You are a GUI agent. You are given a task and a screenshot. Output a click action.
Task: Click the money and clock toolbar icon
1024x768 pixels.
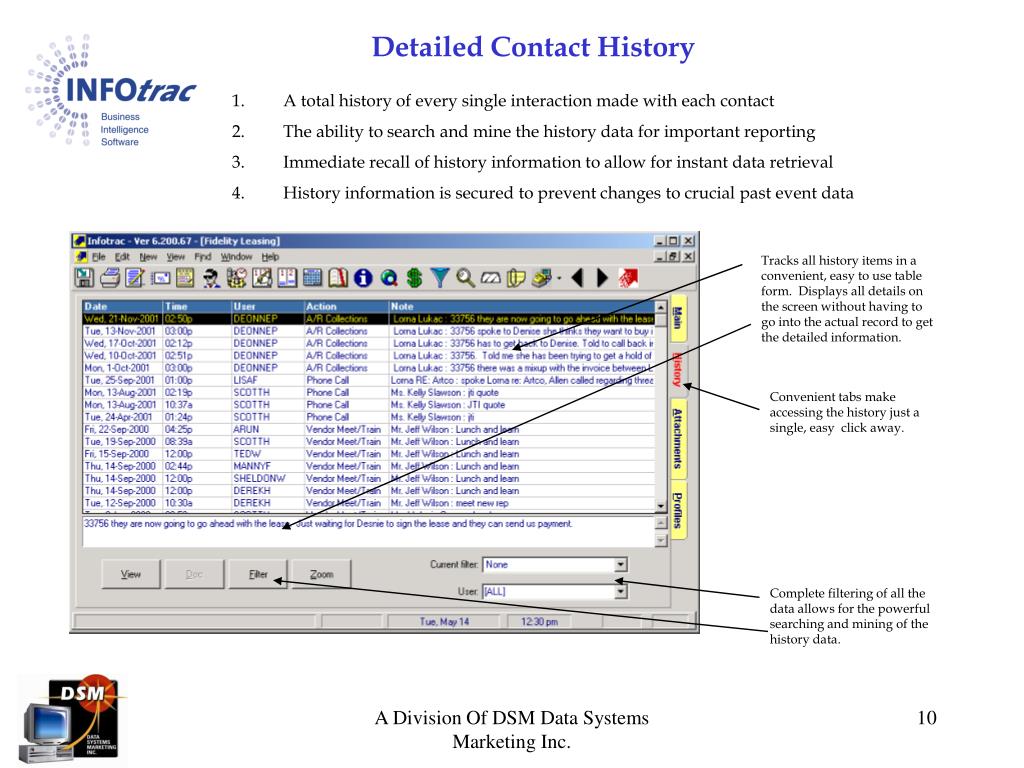point(236,278)
